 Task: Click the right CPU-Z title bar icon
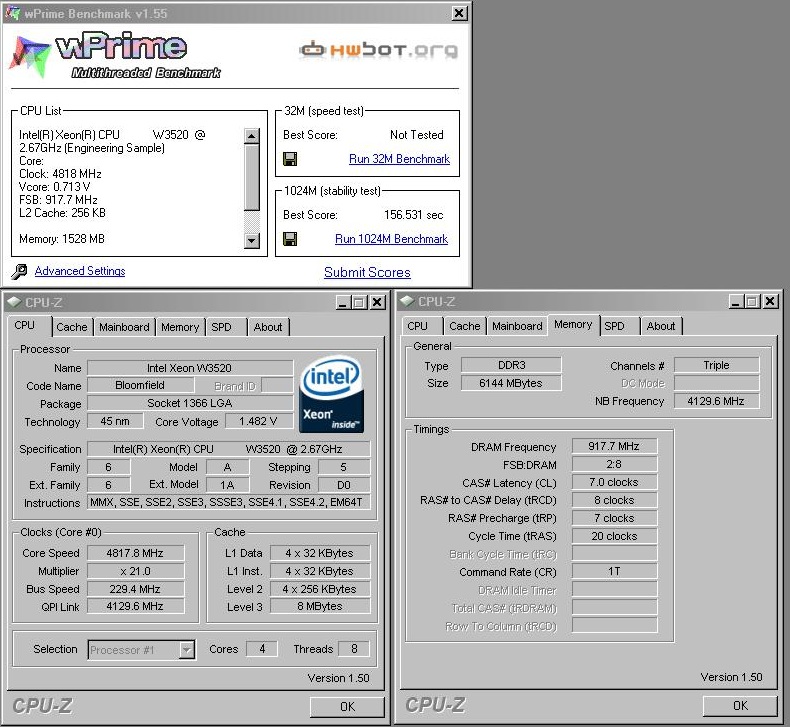pyautogui.click(x=407, y=301)
